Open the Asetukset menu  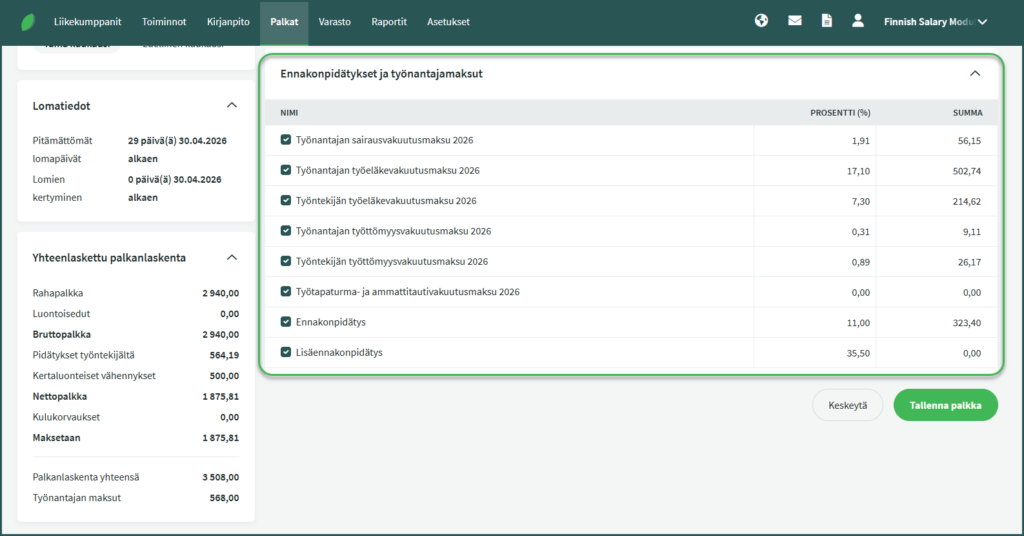click(x=448, y=21)
